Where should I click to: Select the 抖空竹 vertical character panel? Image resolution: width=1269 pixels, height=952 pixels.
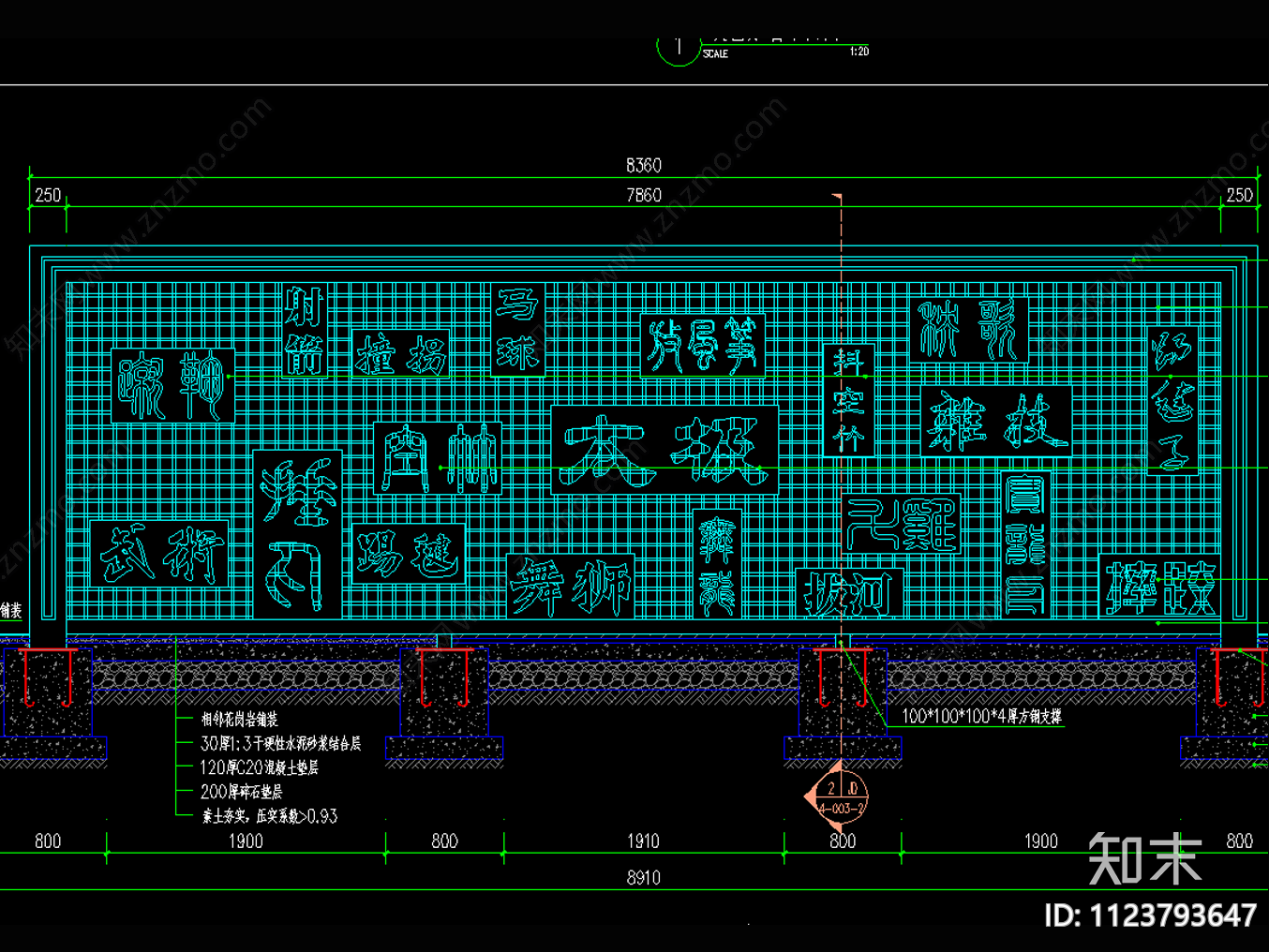tap(849, 400)
